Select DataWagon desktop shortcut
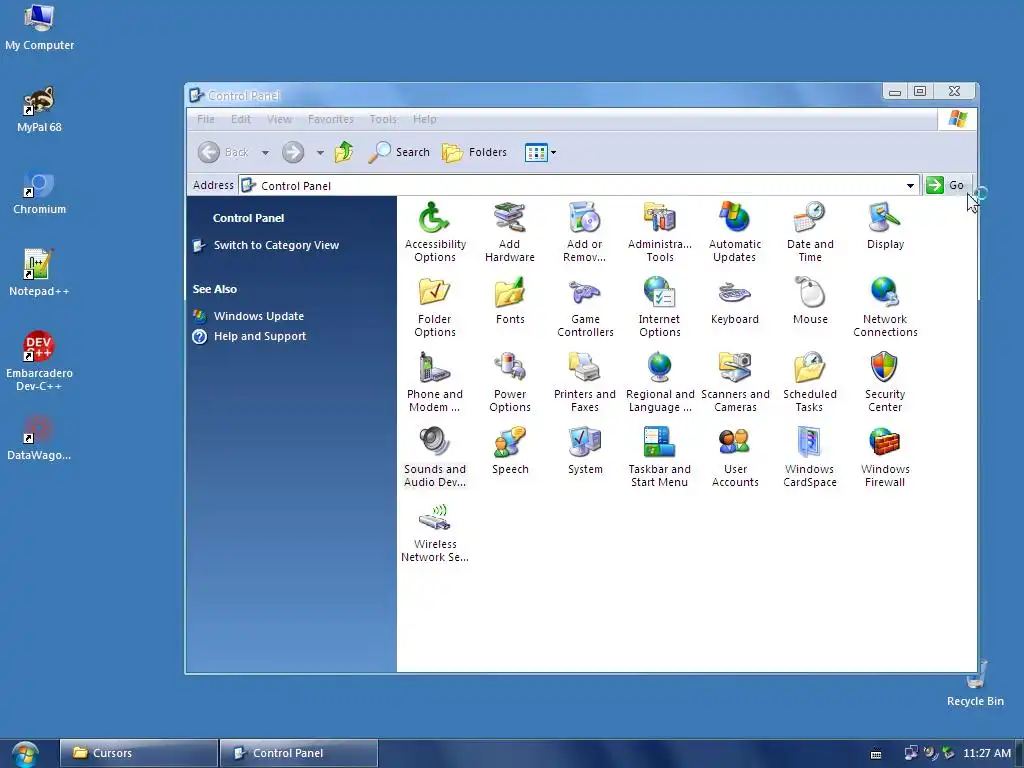Viewport: 1024px width, 768px height. point(39,438)
